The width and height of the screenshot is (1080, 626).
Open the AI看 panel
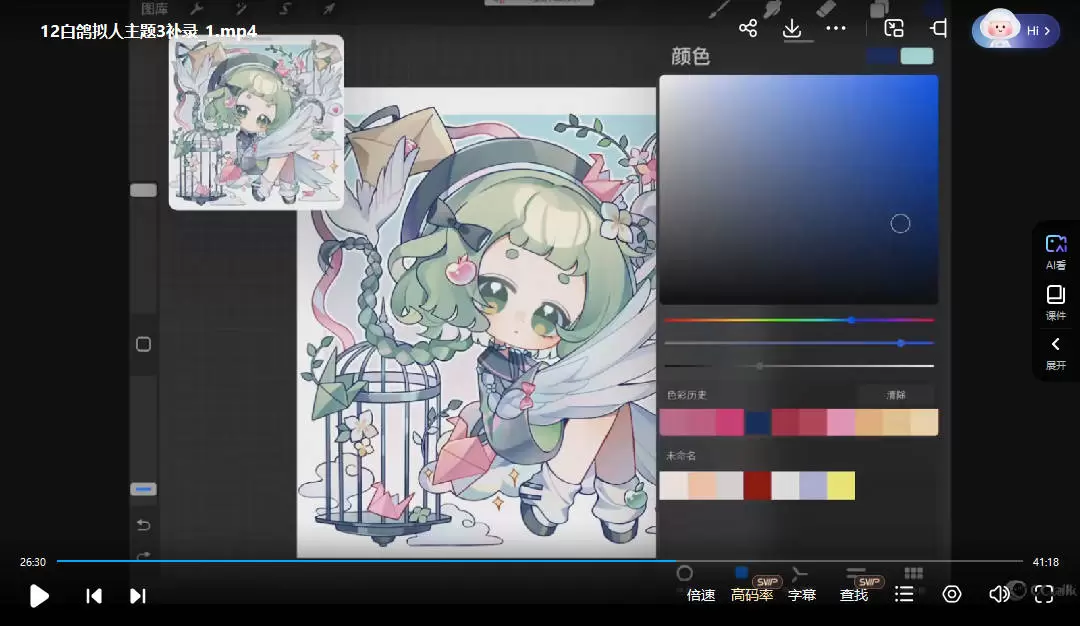click(1056, 252)
